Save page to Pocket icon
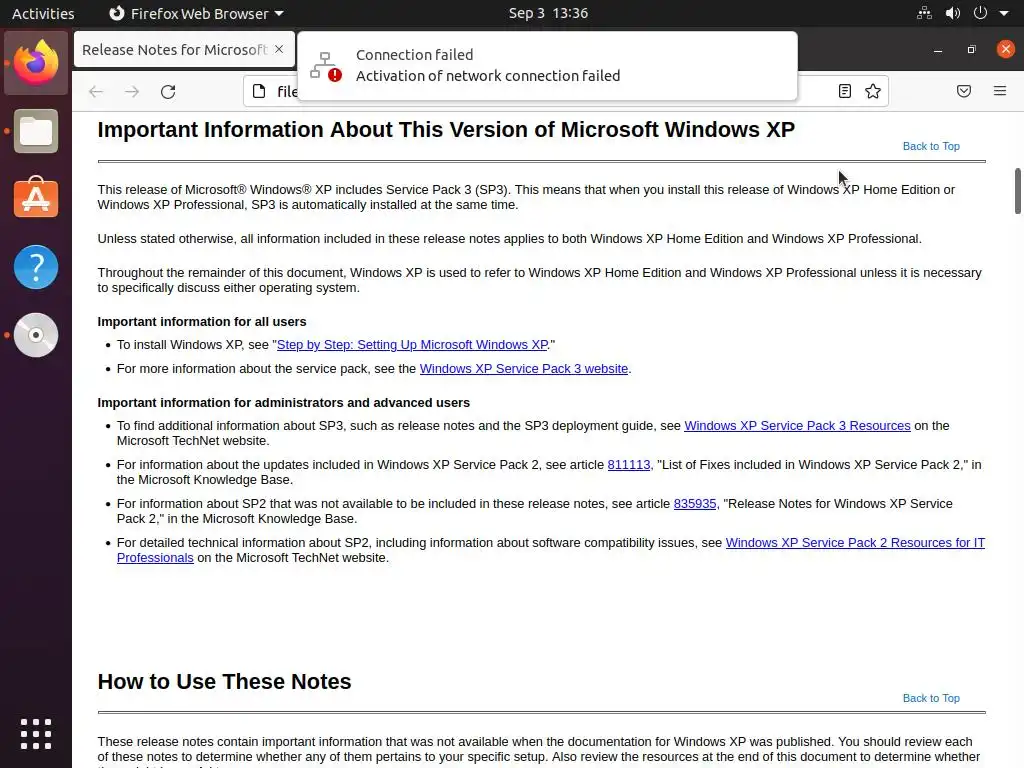1024x768 pixels. [963, 91]
